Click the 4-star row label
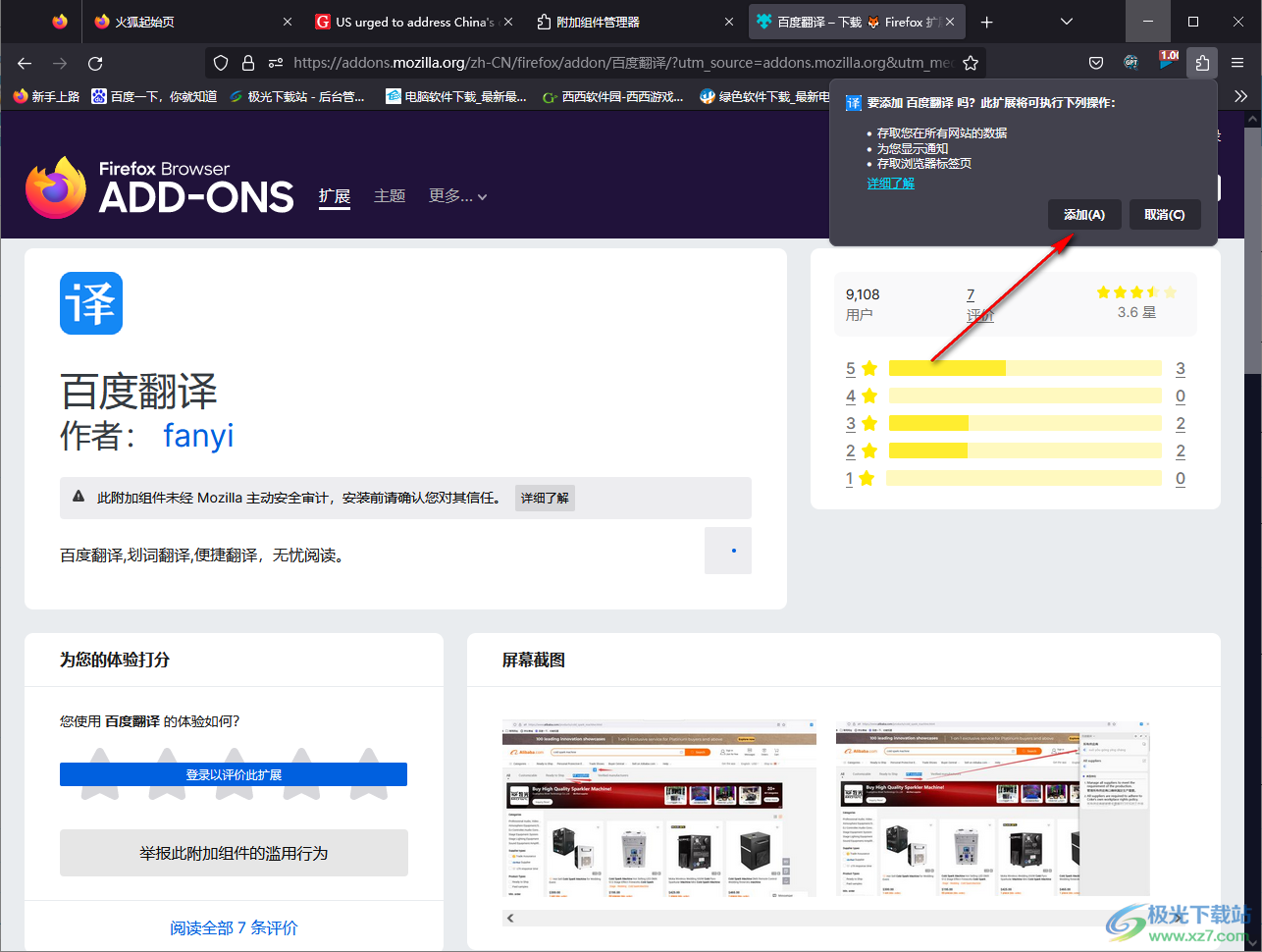Image resolution: width=1262 pixels, height=952 pixels. coord(851,397)
